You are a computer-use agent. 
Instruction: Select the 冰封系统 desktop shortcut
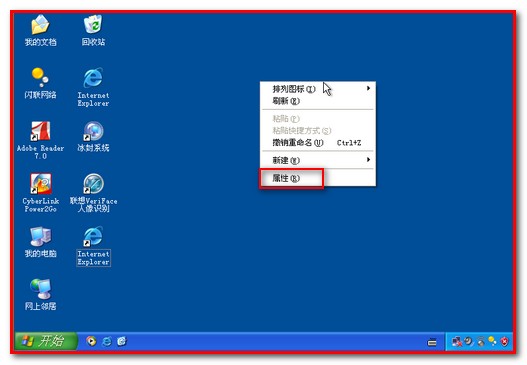click(93, 136)
